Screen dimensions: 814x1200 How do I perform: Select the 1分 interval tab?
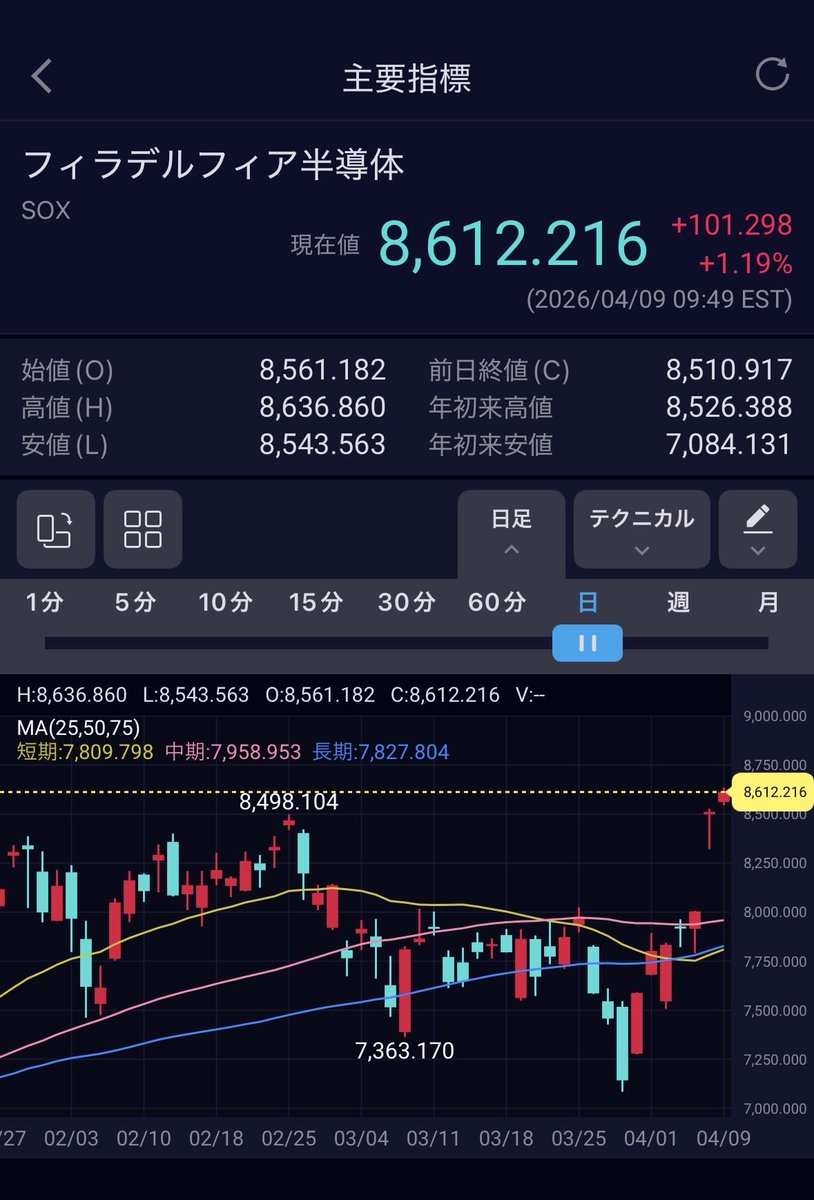(44, 602)
